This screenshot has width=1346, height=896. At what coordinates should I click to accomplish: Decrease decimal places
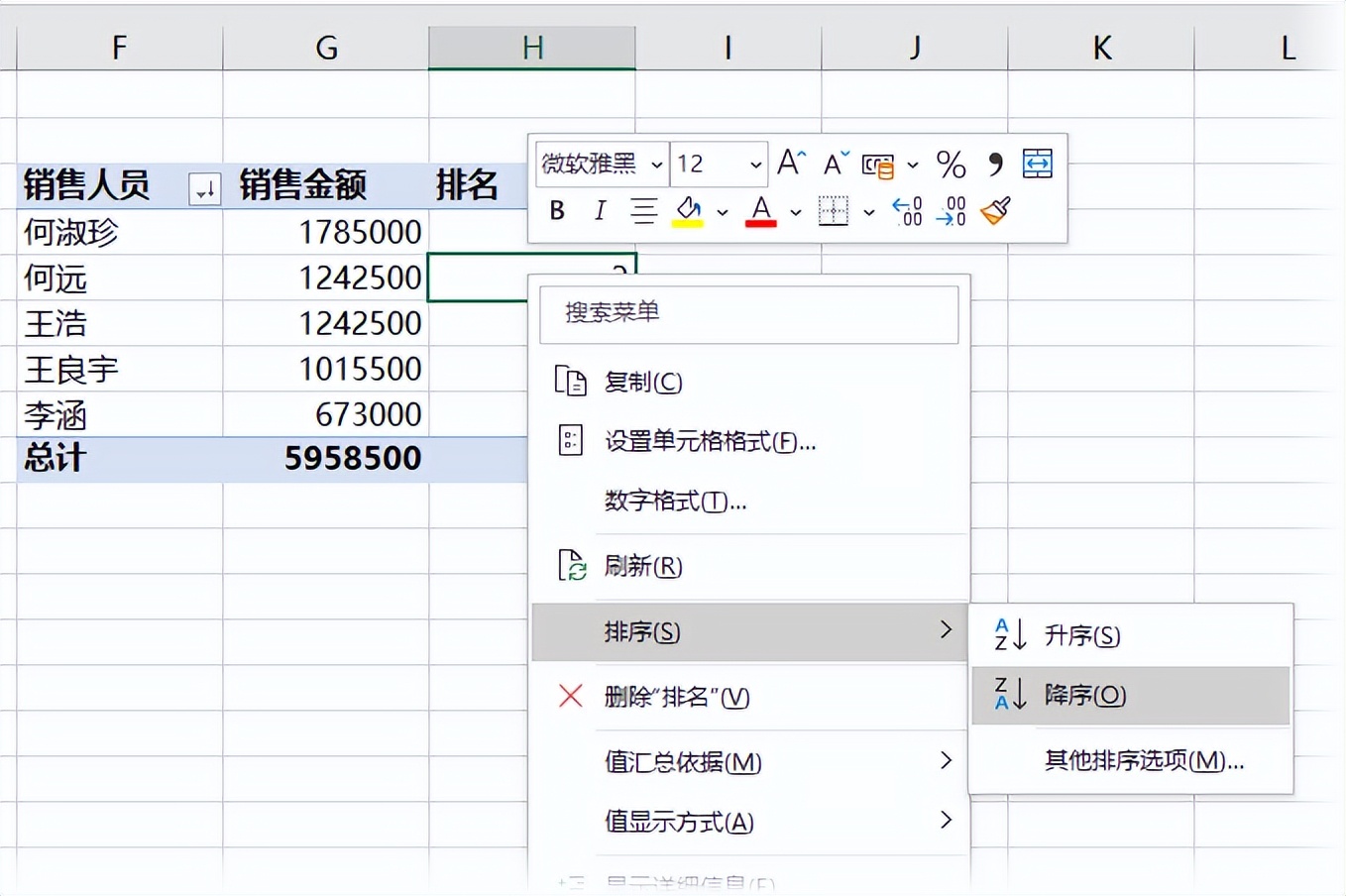pos(951,211)
